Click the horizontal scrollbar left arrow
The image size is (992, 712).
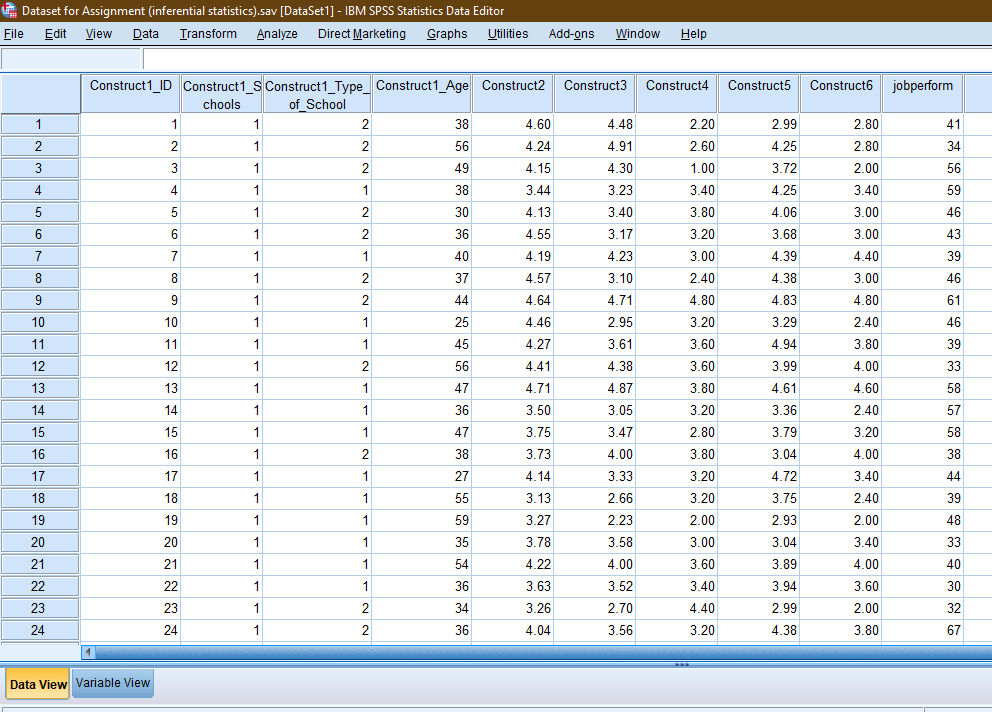click(88, 652)
